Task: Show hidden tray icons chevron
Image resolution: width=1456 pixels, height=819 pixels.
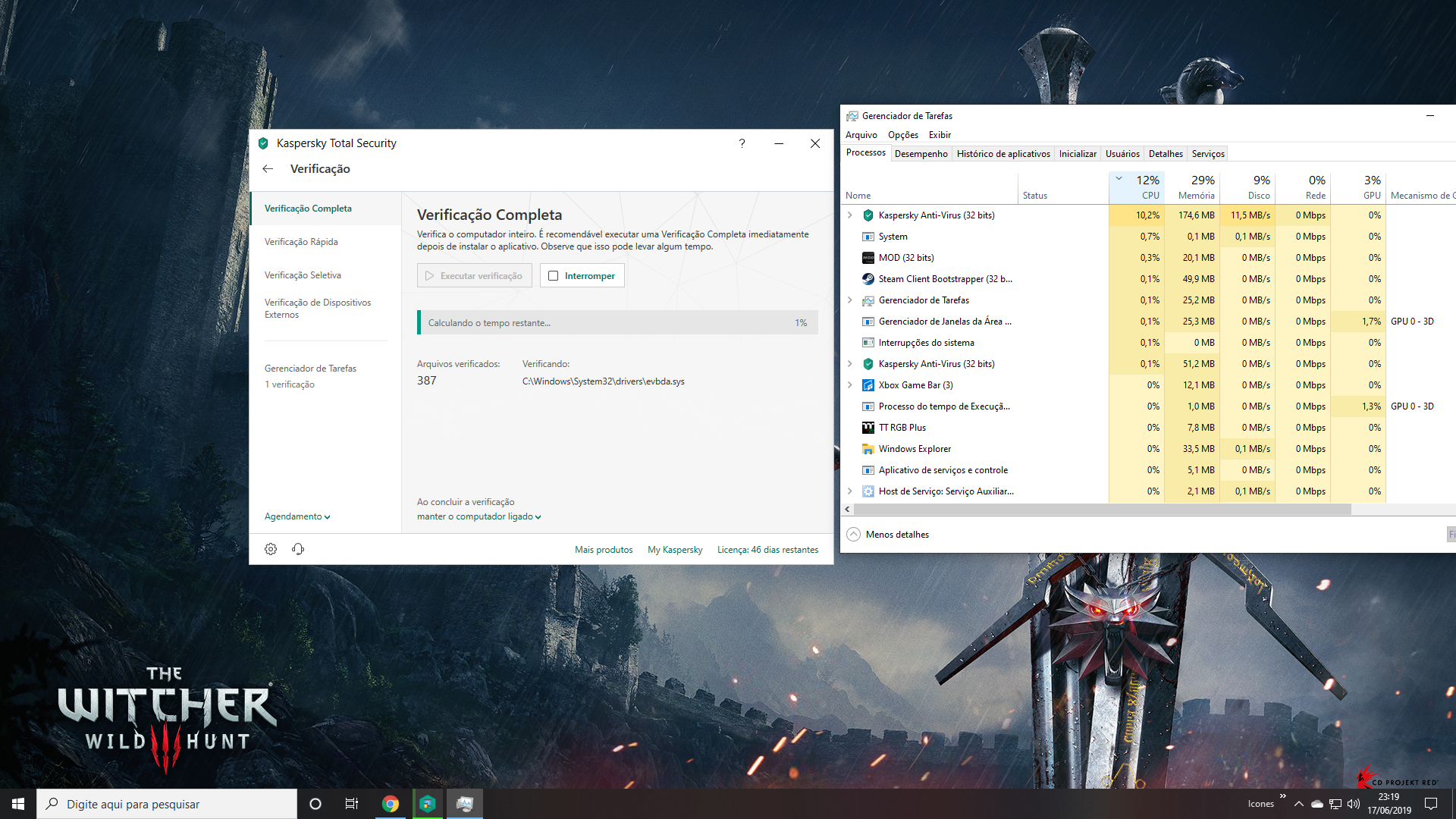Action: [1299, 804]
